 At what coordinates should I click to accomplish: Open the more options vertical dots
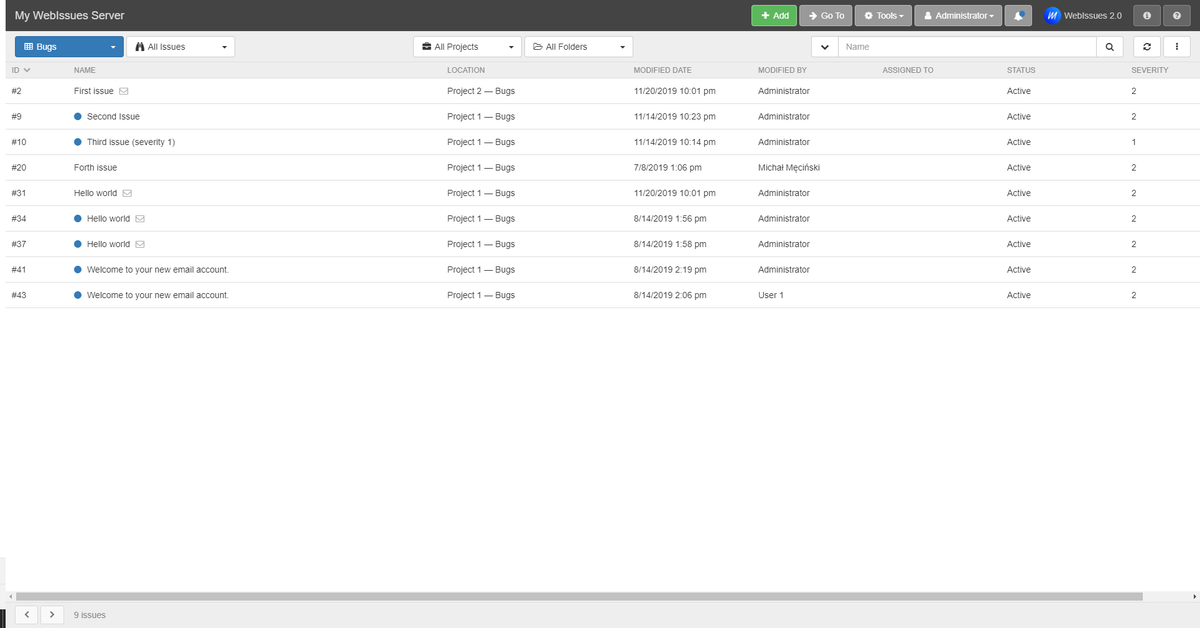pyautogui.click(x=1176, y=46)
